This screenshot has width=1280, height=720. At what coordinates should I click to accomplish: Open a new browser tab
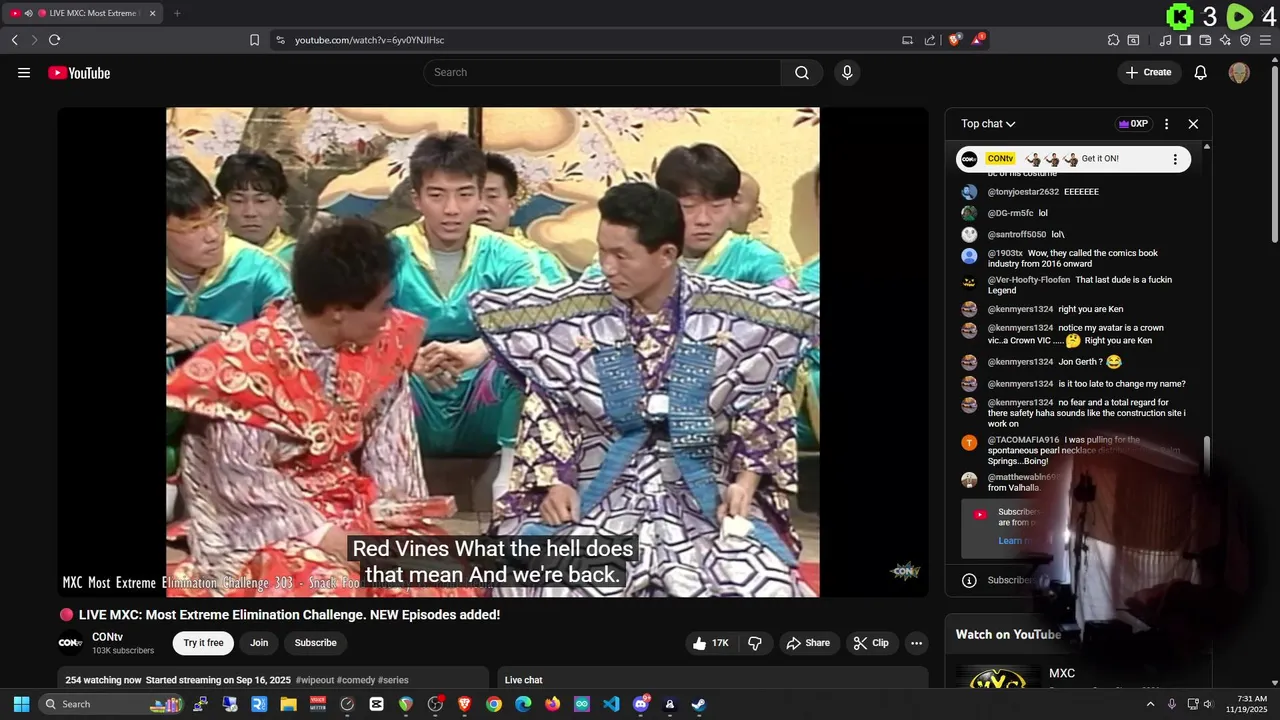177,13
